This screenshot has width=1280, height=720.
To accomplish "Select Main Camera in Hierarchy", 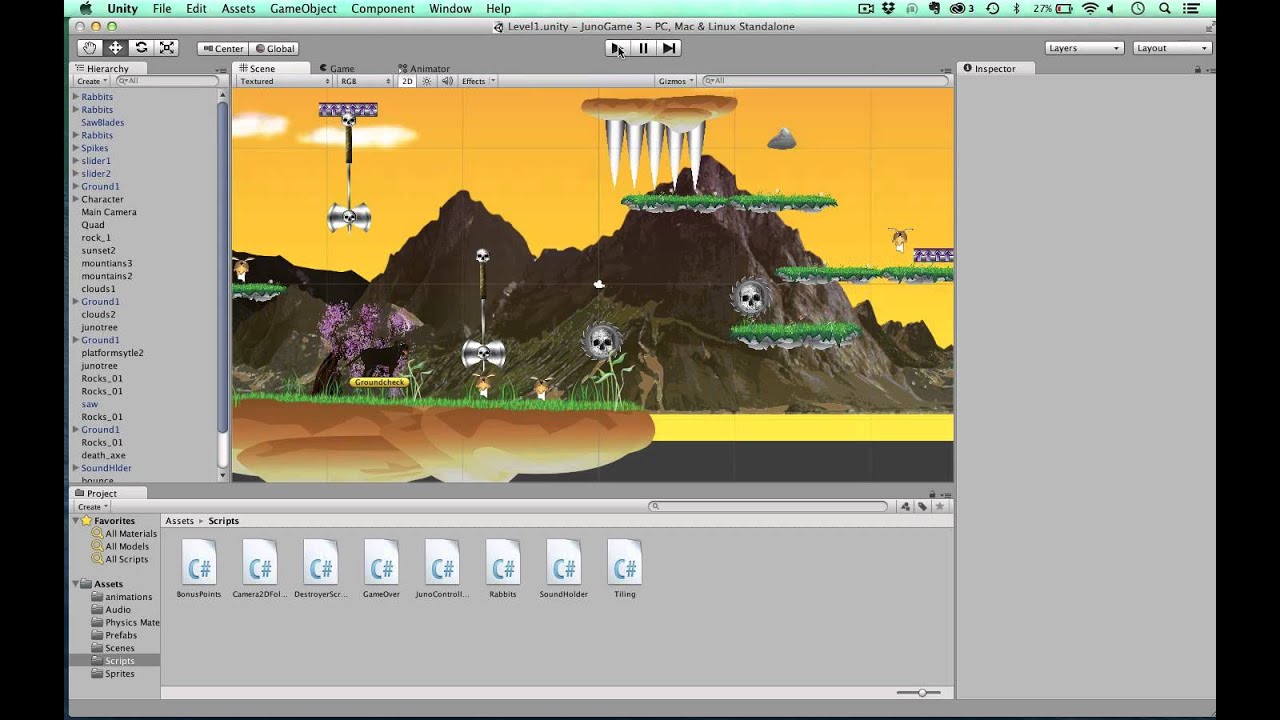I will (x=109, y=212).
